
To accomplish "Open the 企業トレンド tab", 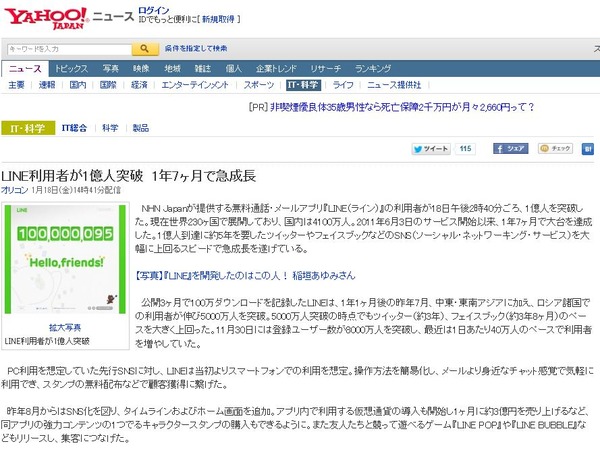I will click(x=276, y=69).
